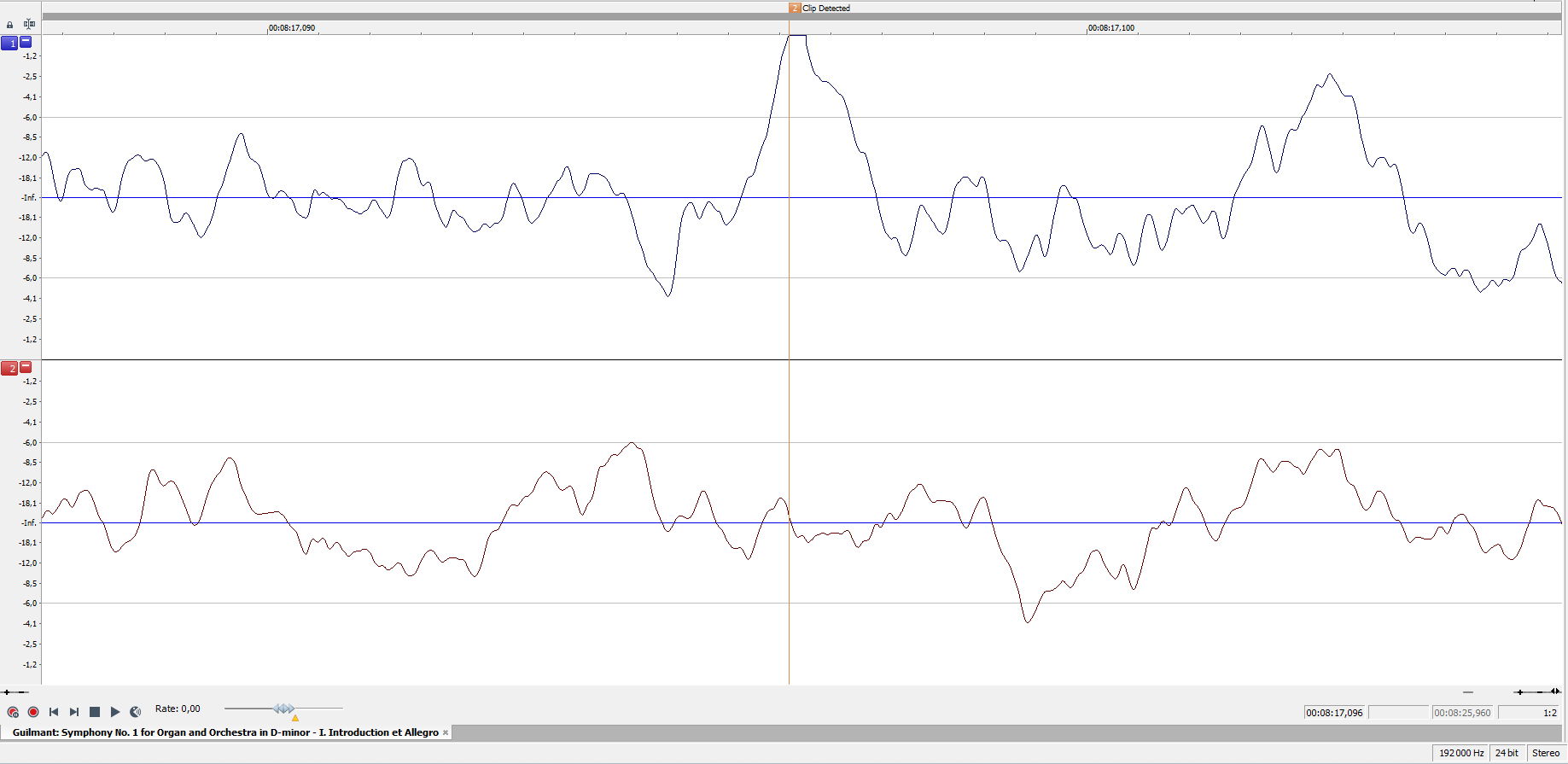Collapse channel 1 with its minus button

(x=26, y=42)
